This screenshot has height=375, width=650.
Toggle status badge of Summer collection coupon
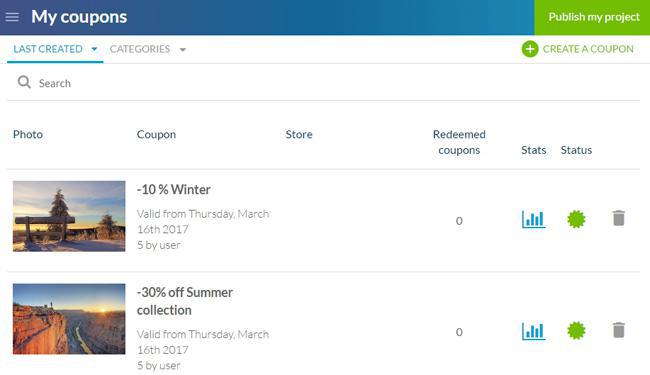coord(576,330)
